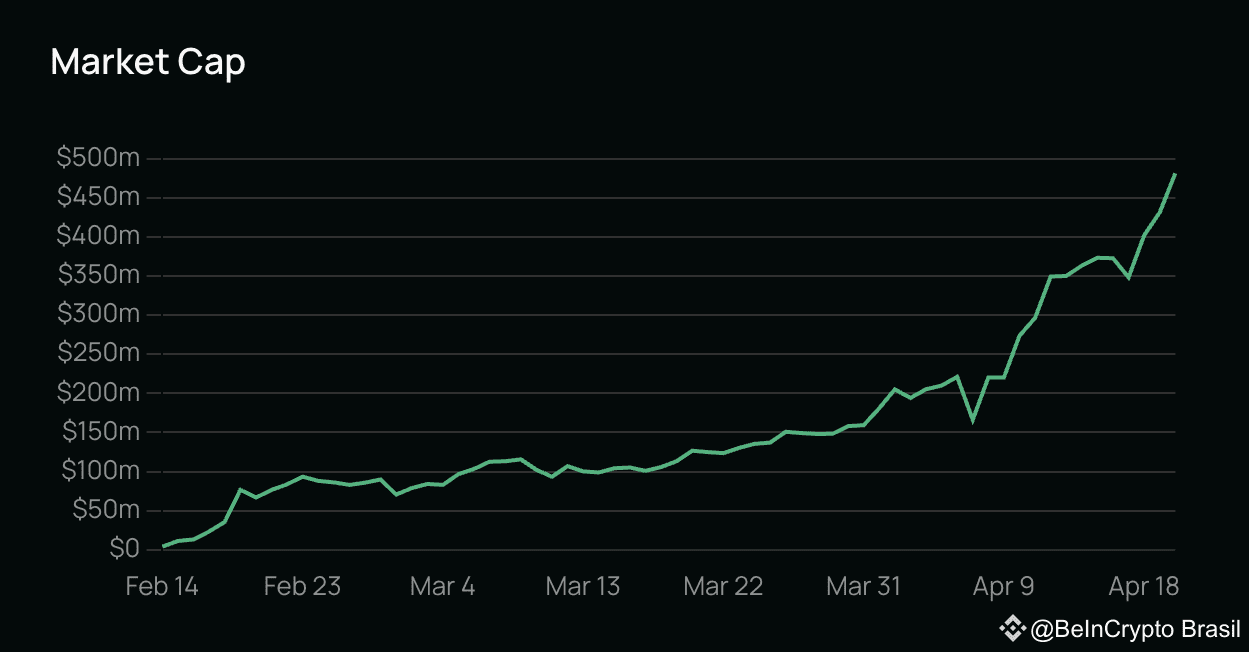This screenshot has width=1249, height=652.
Task: Click the $50m axis value
Action: coord(104,510)
